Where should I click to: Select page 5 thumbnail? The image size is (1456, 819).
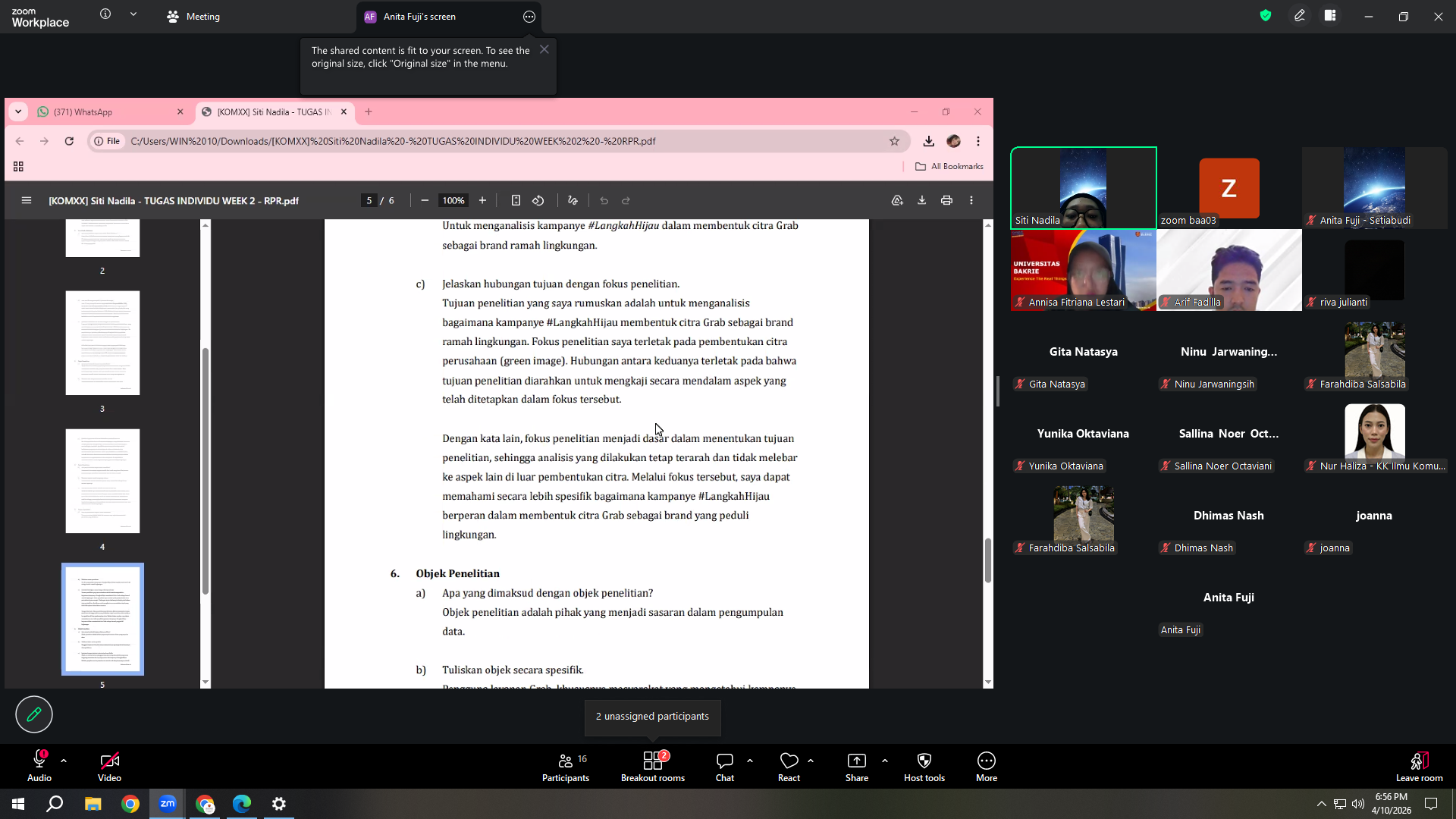tap(102, 619)
